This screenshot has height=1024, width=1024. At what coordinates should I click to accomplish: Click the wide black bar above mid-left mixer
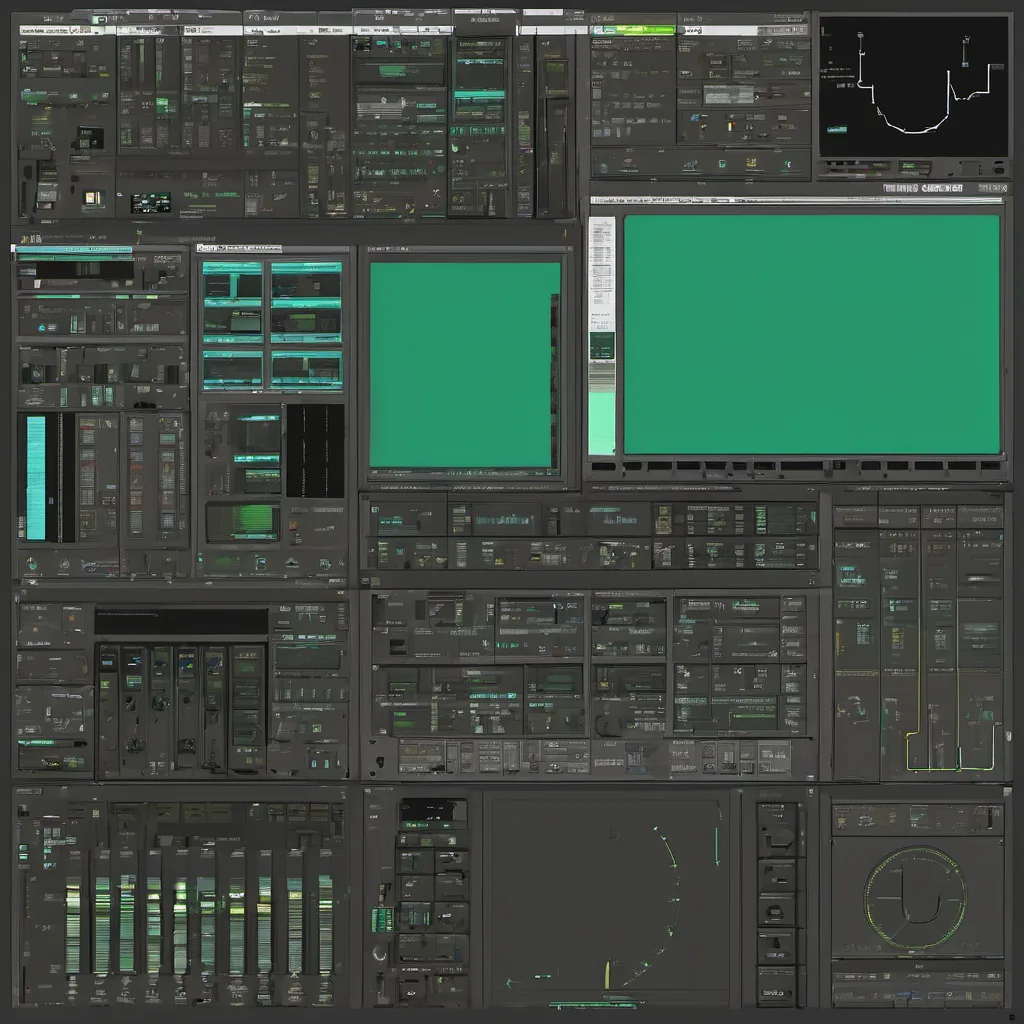click(x=181, y=621)
